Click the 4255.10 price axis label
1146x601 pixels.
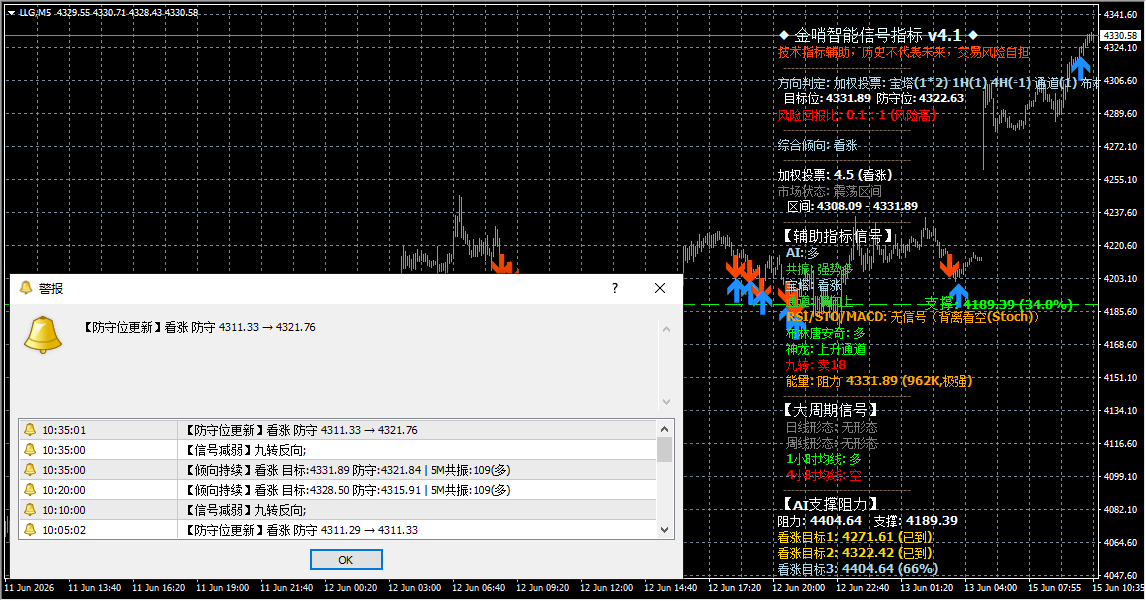pyautogui.click(x=1120, y=179)
